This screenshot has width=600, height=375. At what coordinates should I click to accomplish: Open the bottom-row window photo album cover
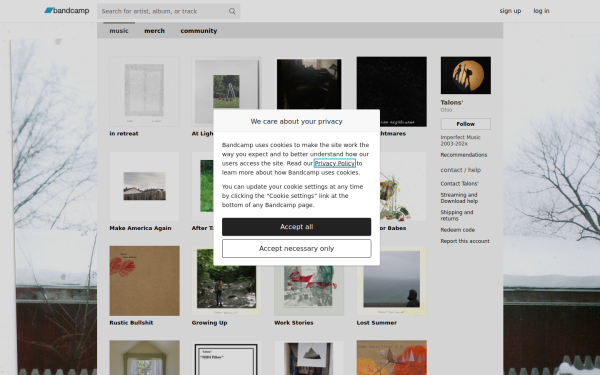(144, 358)
